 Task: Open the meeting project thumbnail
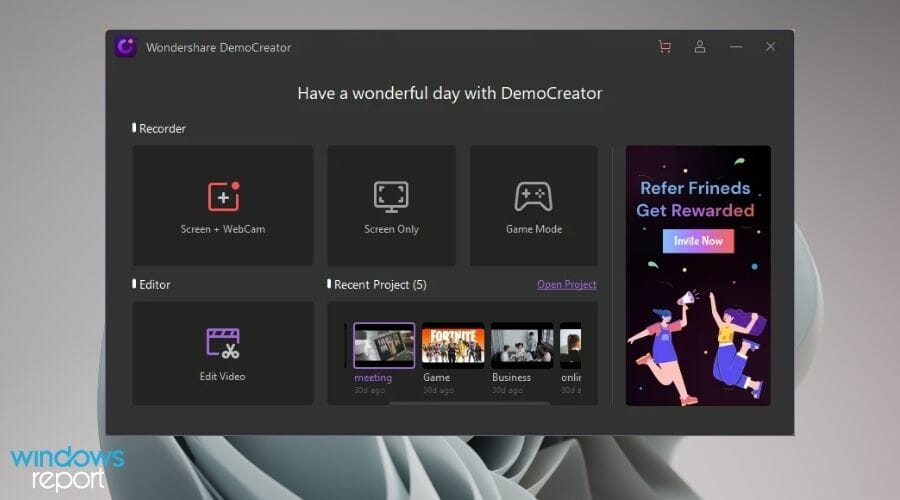click(384, 345)
